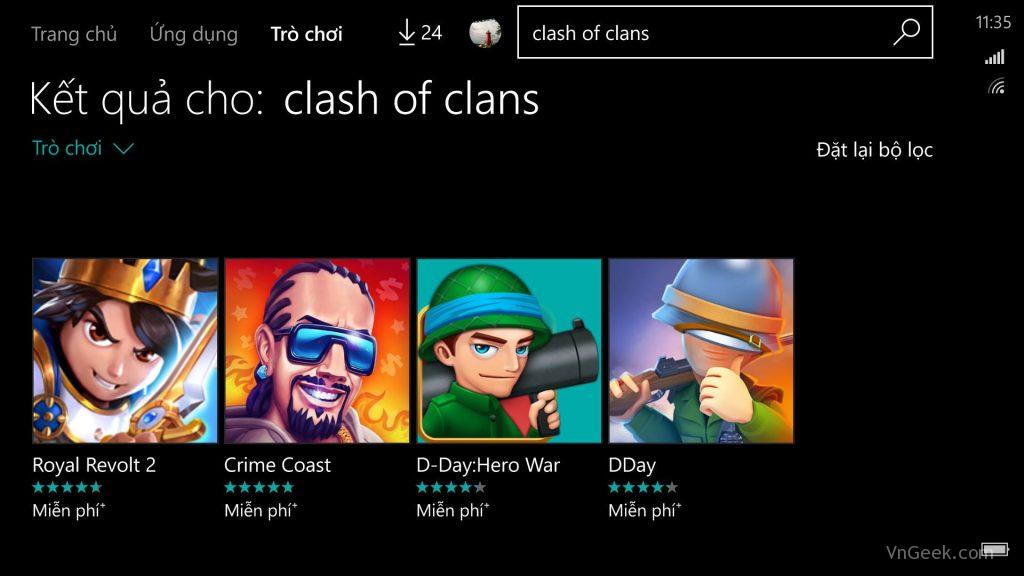Click the magnifier search icon

coord(906,31)
